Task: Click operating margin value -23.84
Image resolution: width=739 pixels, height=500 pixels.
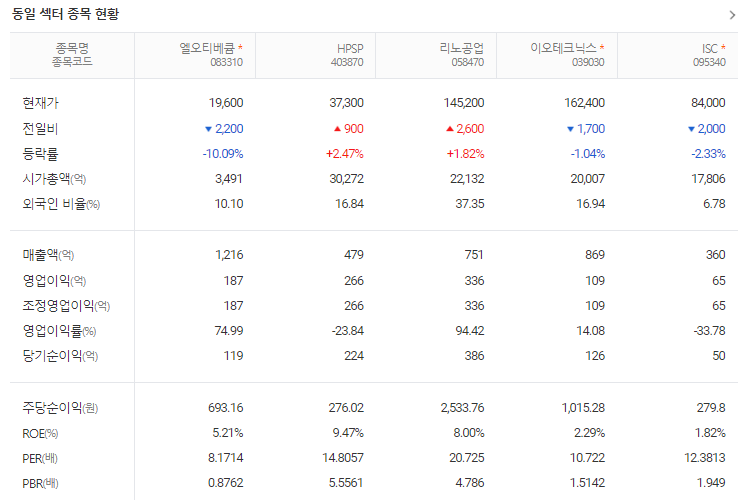Action: coord(347,331)
